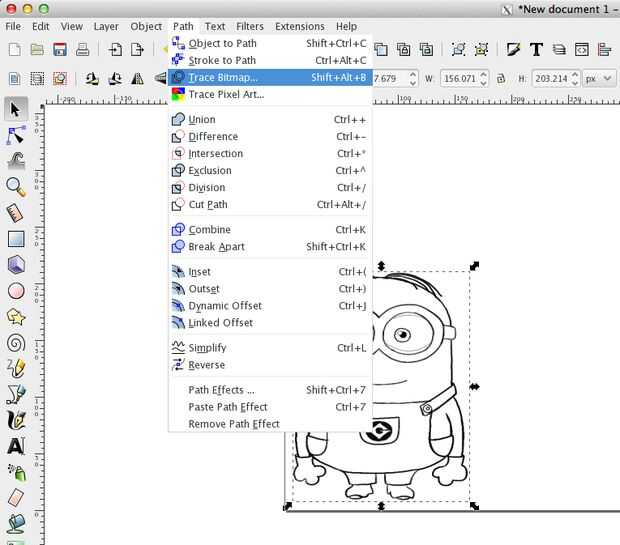Viewport: 620px width, 545px height.
Task: Click the width field stepper arrows
Action: pyautogui.click(x=484, y=78)
